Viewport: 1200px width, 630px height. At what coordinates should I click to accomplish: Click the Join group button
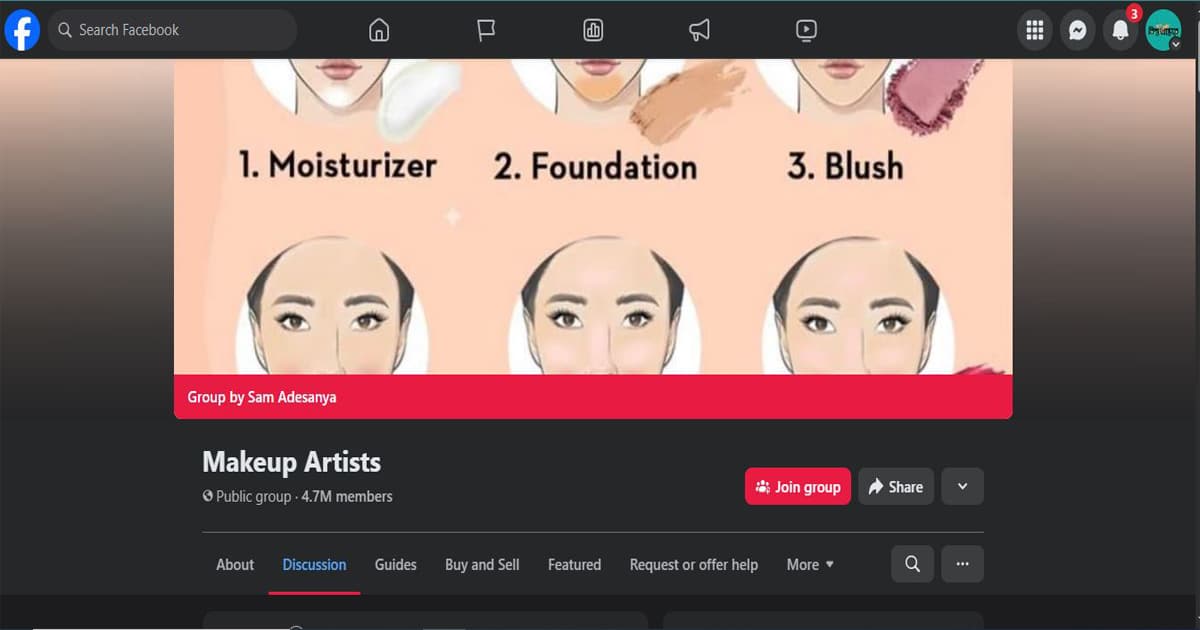coord(798,486)
